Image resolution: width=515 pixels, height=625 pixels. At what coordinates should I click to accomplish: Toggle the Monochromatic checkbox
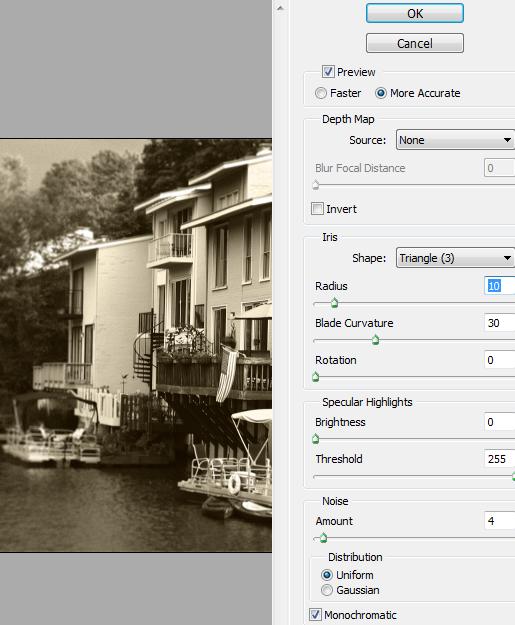tap(315, 615)
